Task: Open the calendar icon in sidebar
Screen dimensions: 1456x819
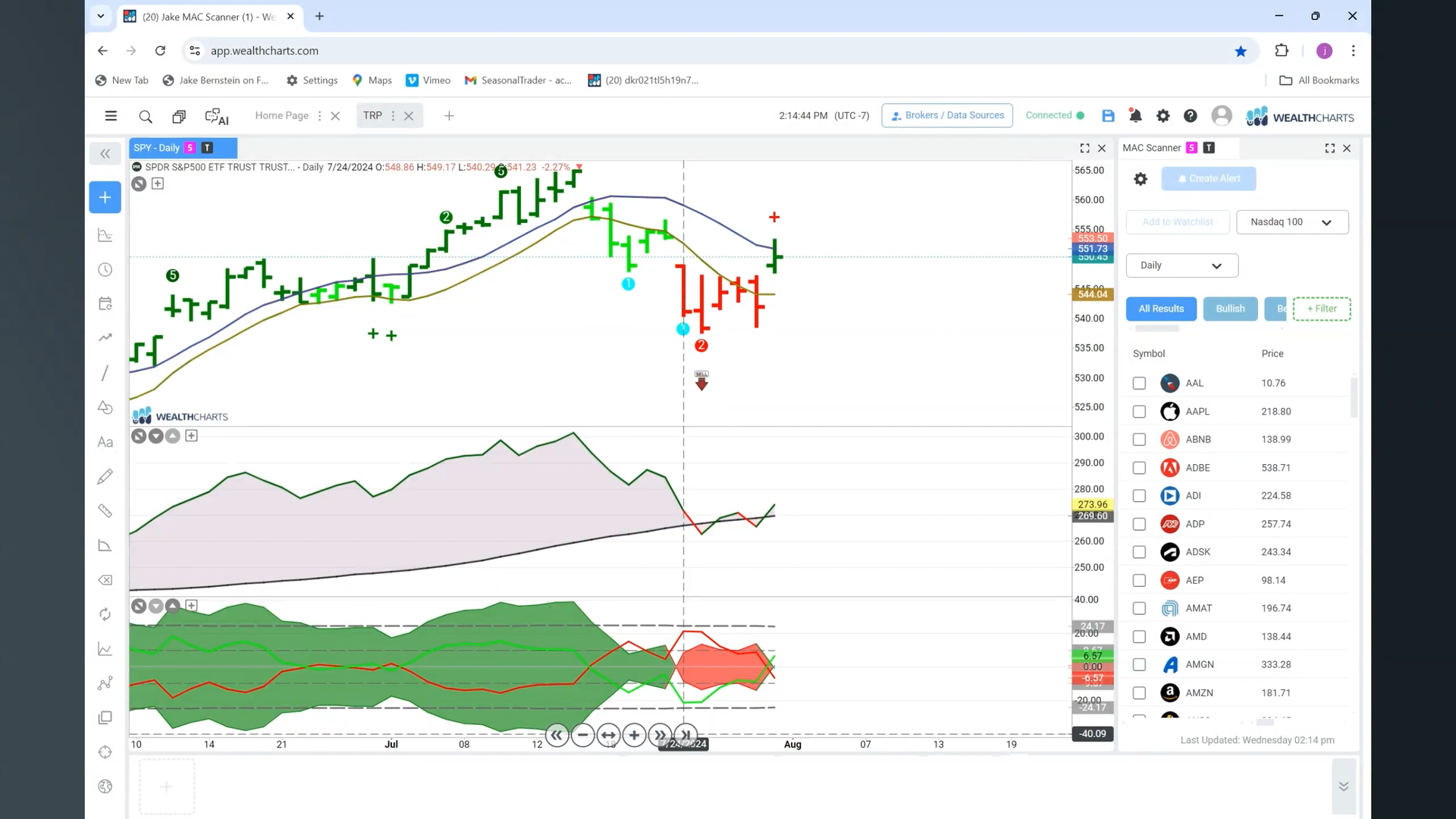Action: click(105, 303)
